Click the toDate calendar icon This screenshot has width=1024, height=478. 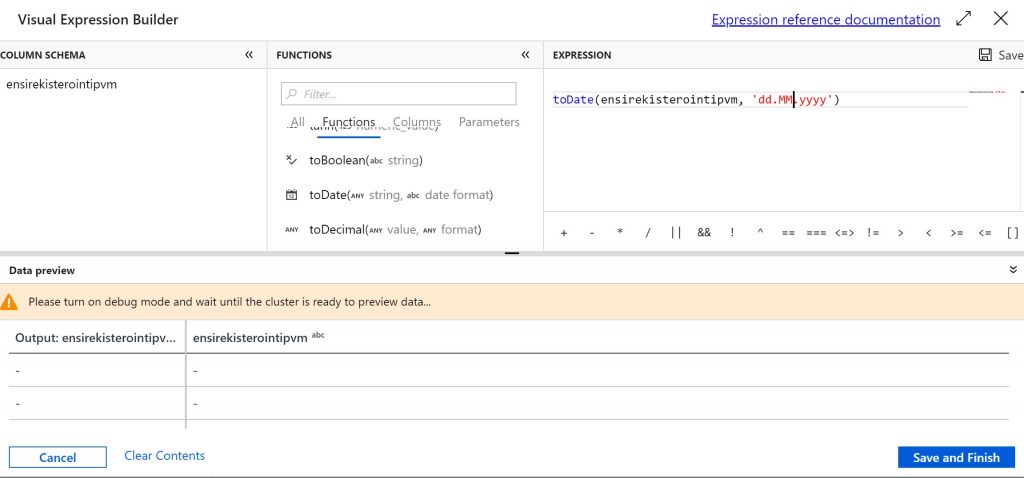point(291,195)
